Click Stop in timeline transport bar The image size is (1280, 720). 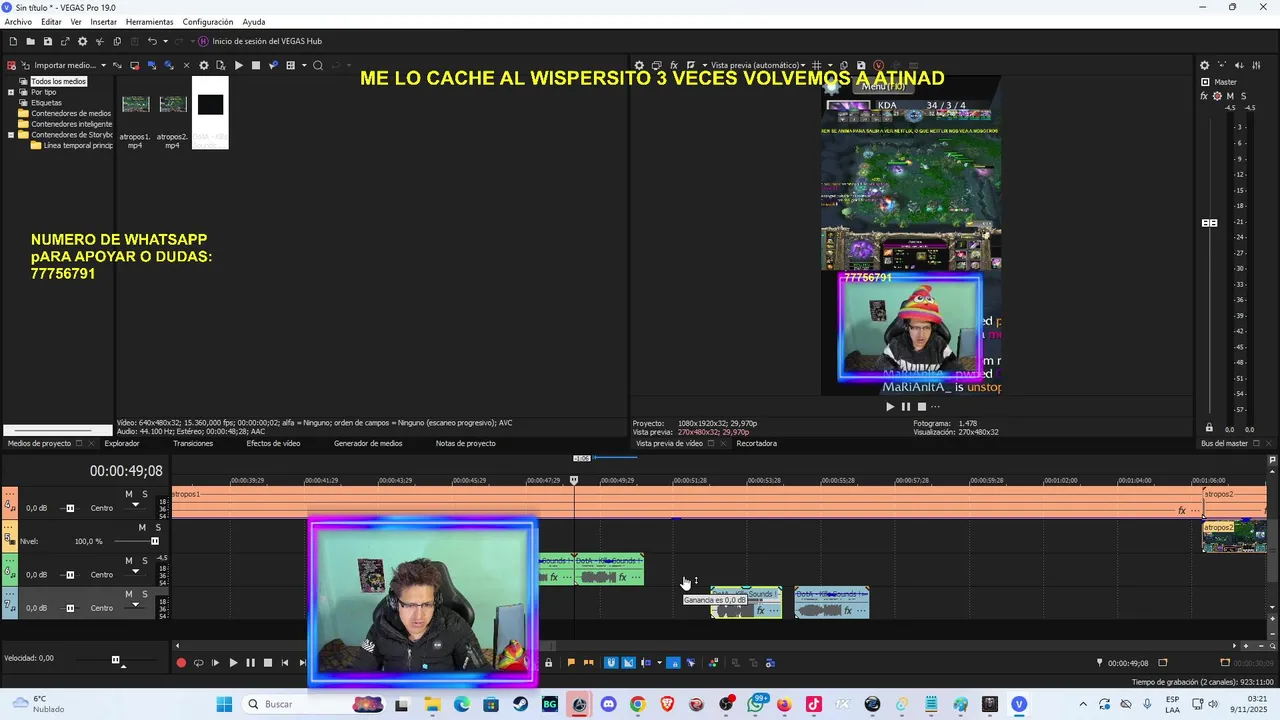coord(267,662)
